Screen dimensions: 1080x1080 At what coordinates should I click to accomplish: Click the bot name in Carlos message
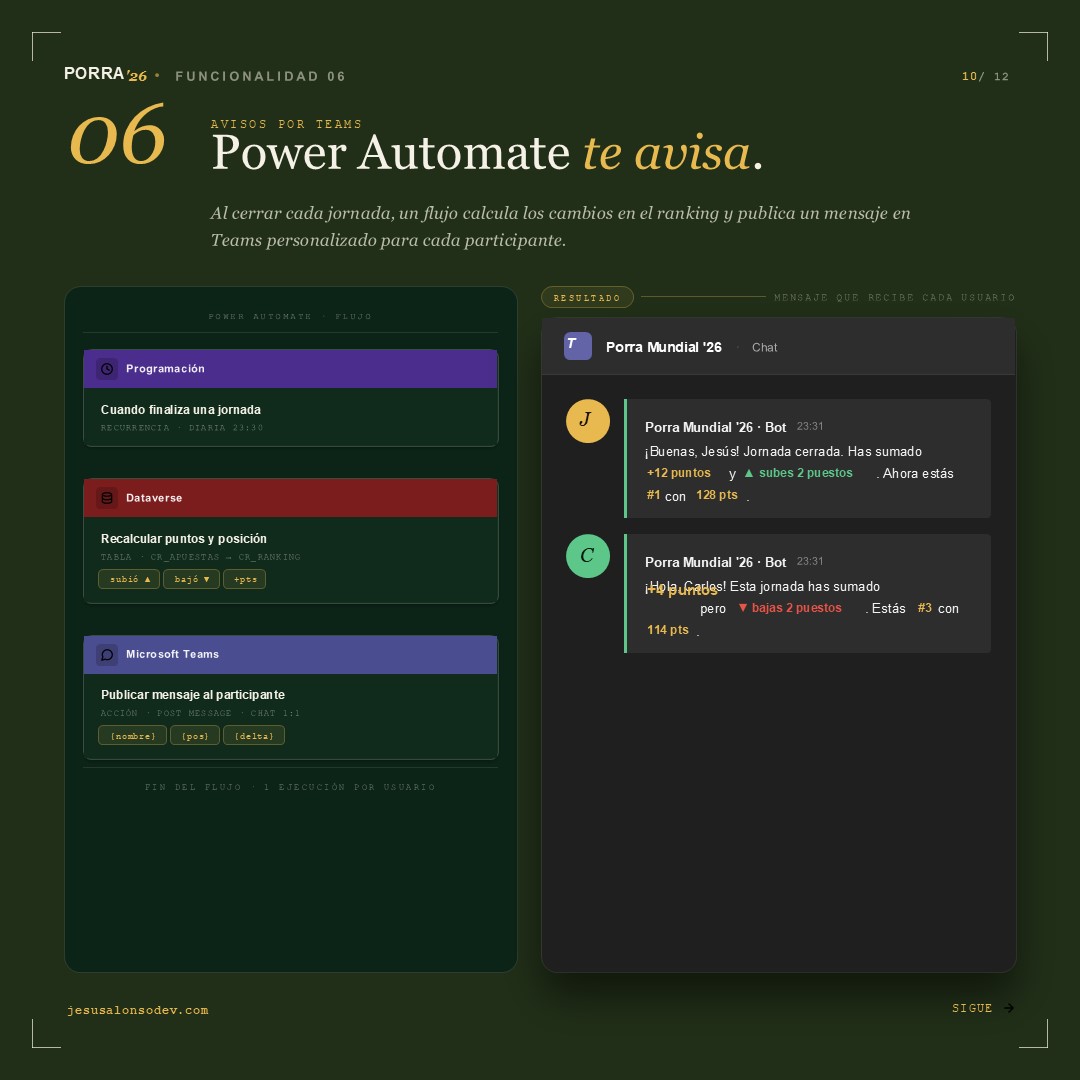click(x=715, y=562)
